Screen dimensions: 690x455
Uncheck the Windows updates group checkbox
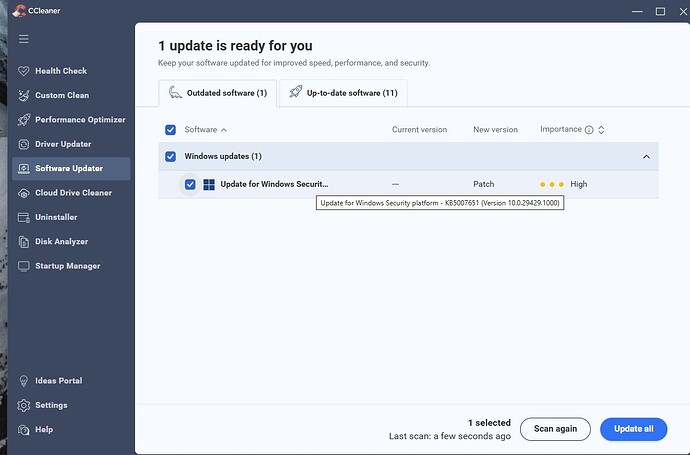click(x=170, y=157)
